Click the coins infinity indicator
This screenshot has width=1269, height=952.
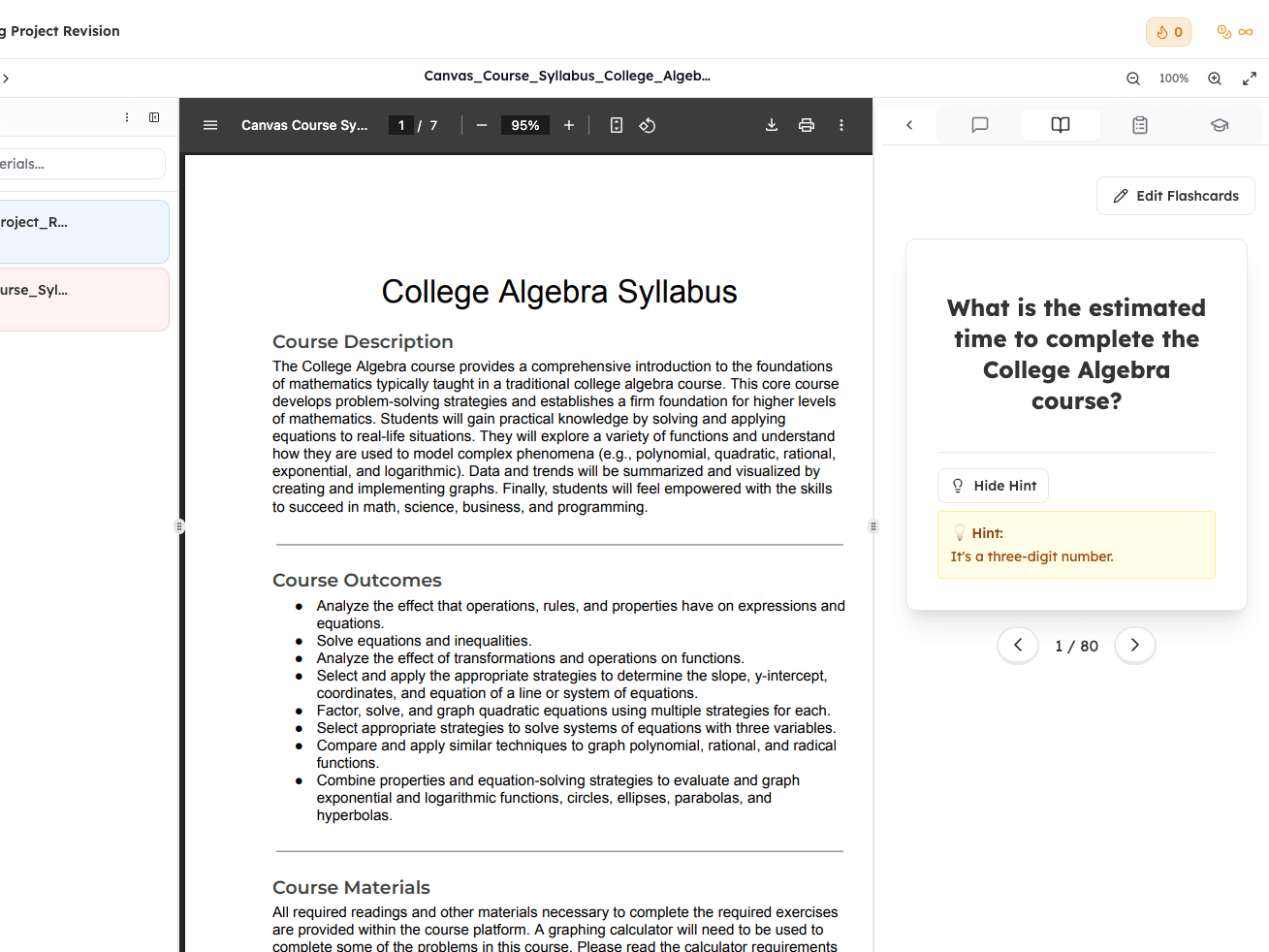click(x=1235, y=32)
